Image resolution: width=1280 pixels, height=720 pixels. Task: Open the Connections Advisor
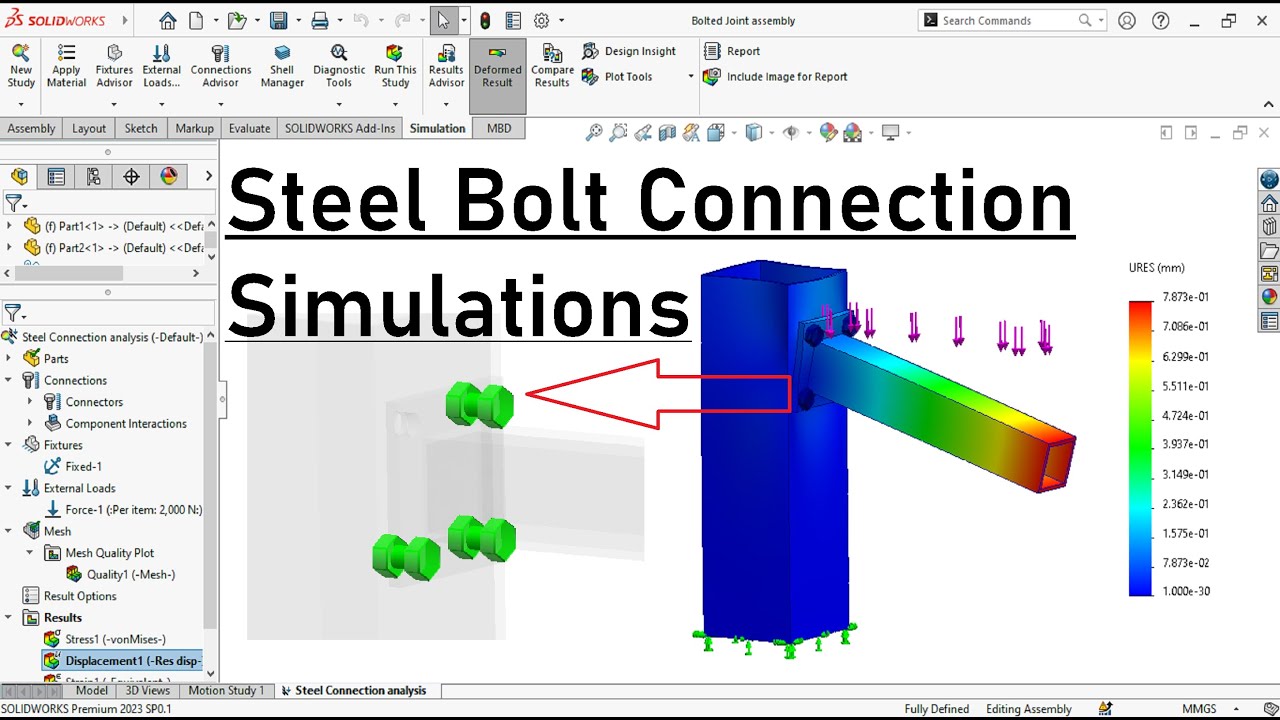point(221,66)
